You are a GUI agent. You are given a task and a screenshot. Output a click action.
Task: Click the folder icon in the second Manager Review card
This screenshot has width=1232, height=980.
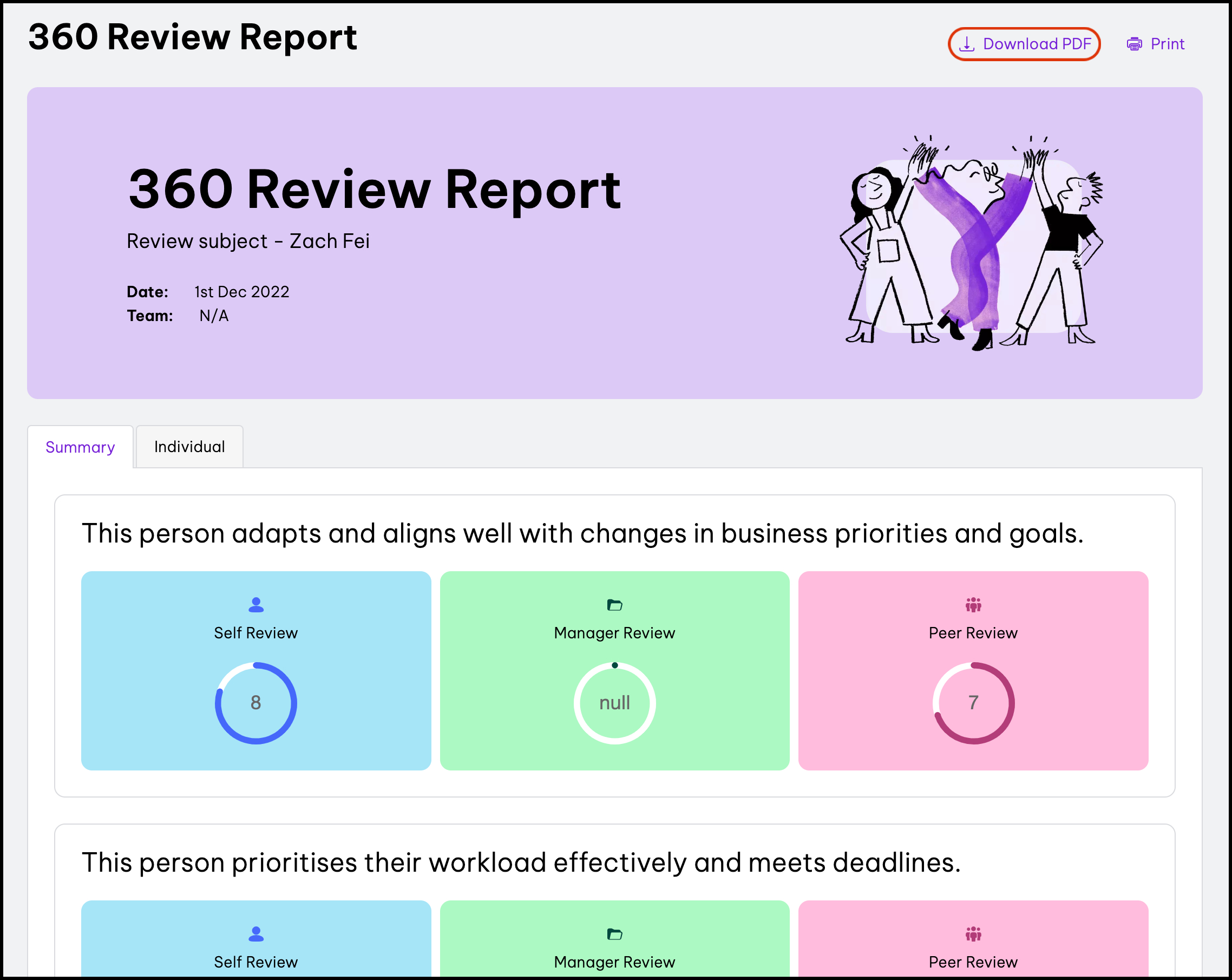coord(615,934)
